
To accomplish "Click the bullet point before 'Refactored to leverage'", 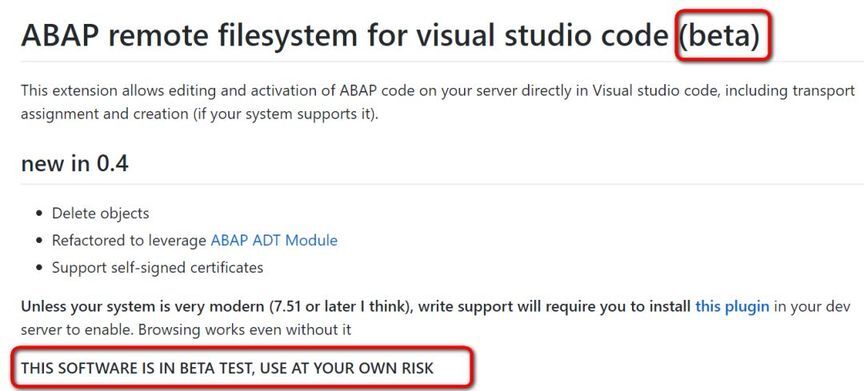I will pos(39,241).
